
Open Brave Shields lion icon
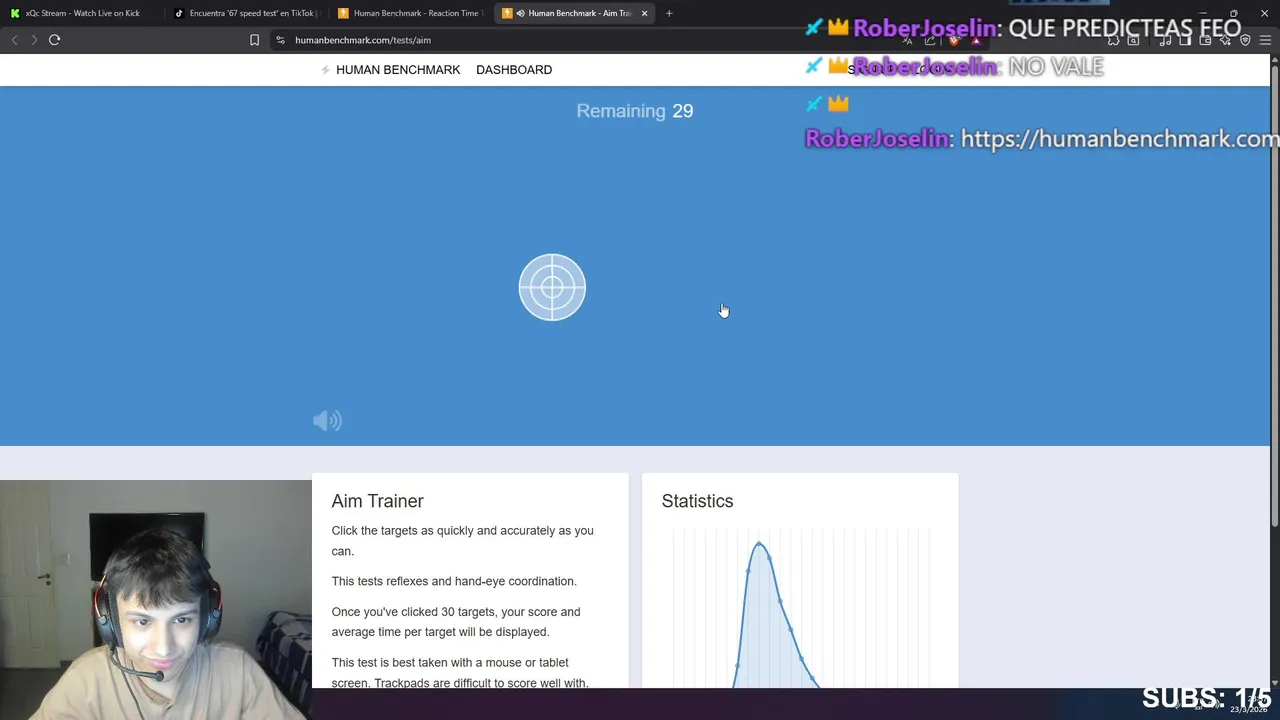tap(954, 40)
